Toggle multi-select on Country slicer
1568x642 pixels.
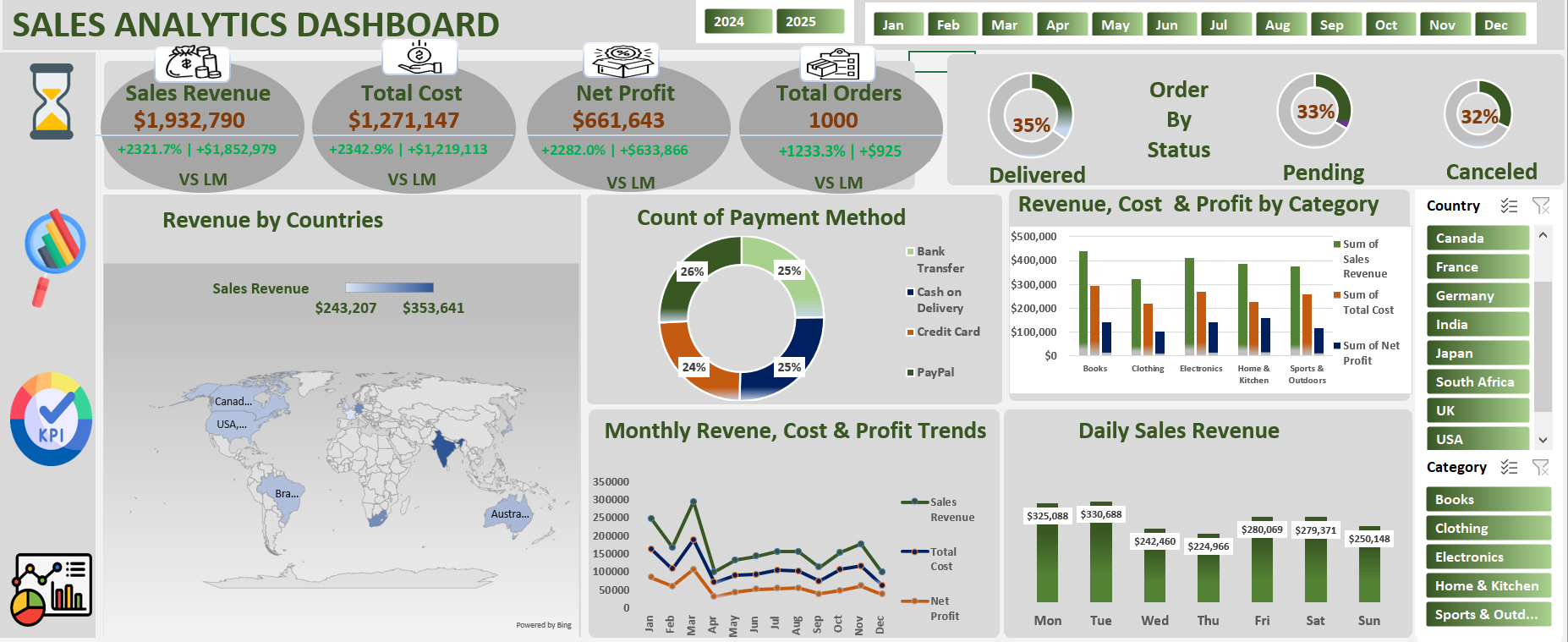[1509, 206]
